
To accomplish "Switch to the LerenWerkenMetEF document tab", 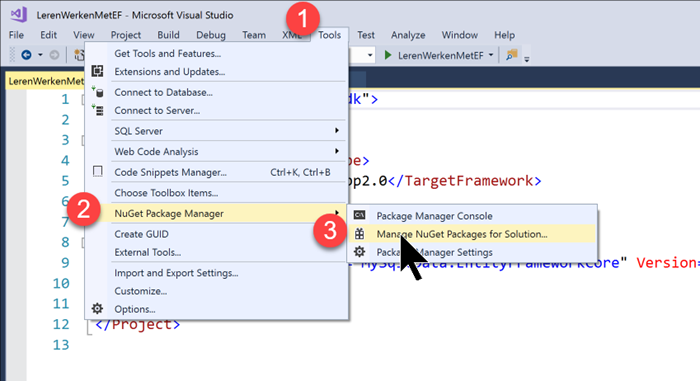I will click(x=46, y=81).
